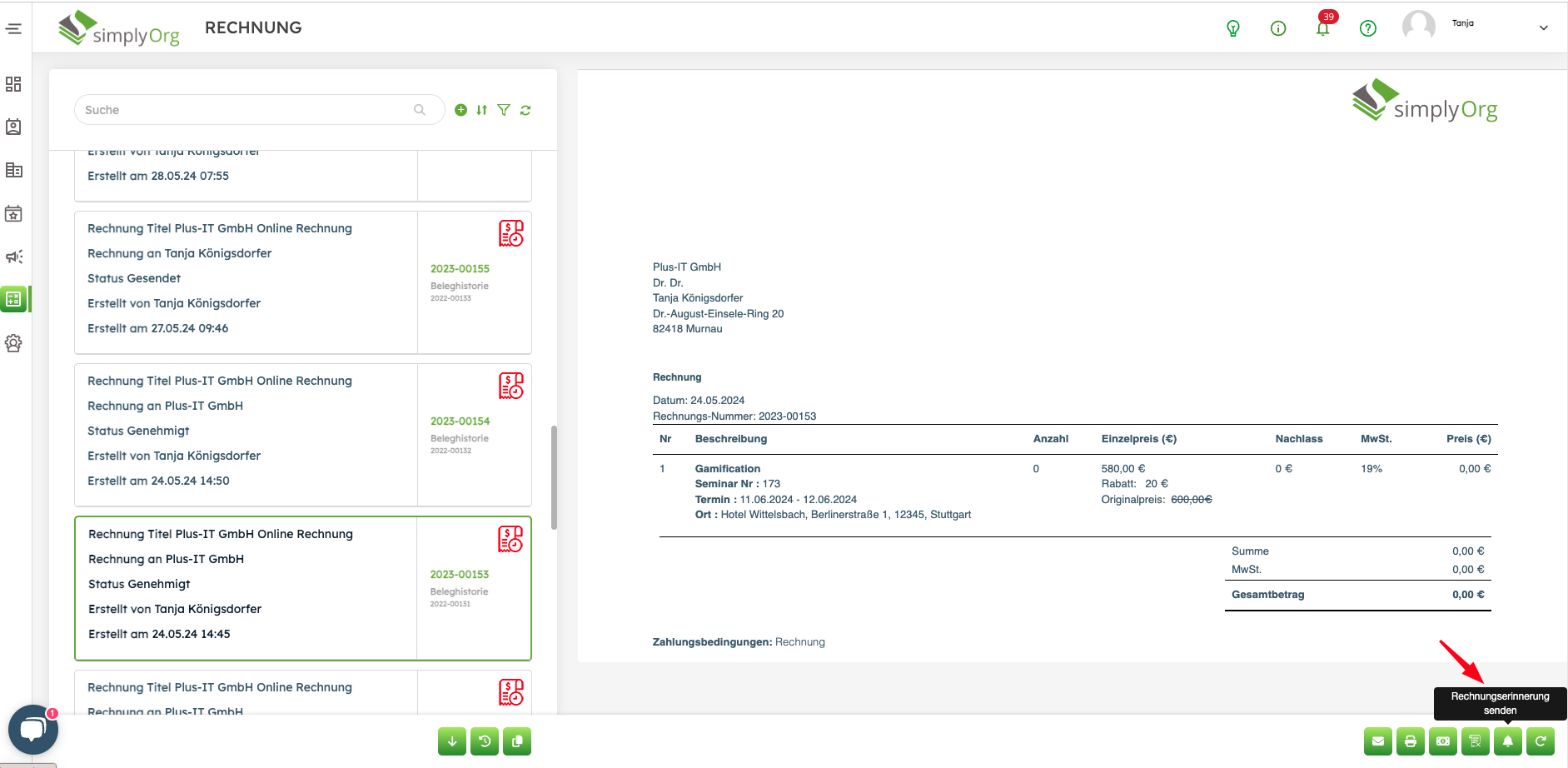The width and height of the screenshot is (1568, 768).
Task: Expand the Tanja user profile dropdown
Action: [x=1543, y=28]
